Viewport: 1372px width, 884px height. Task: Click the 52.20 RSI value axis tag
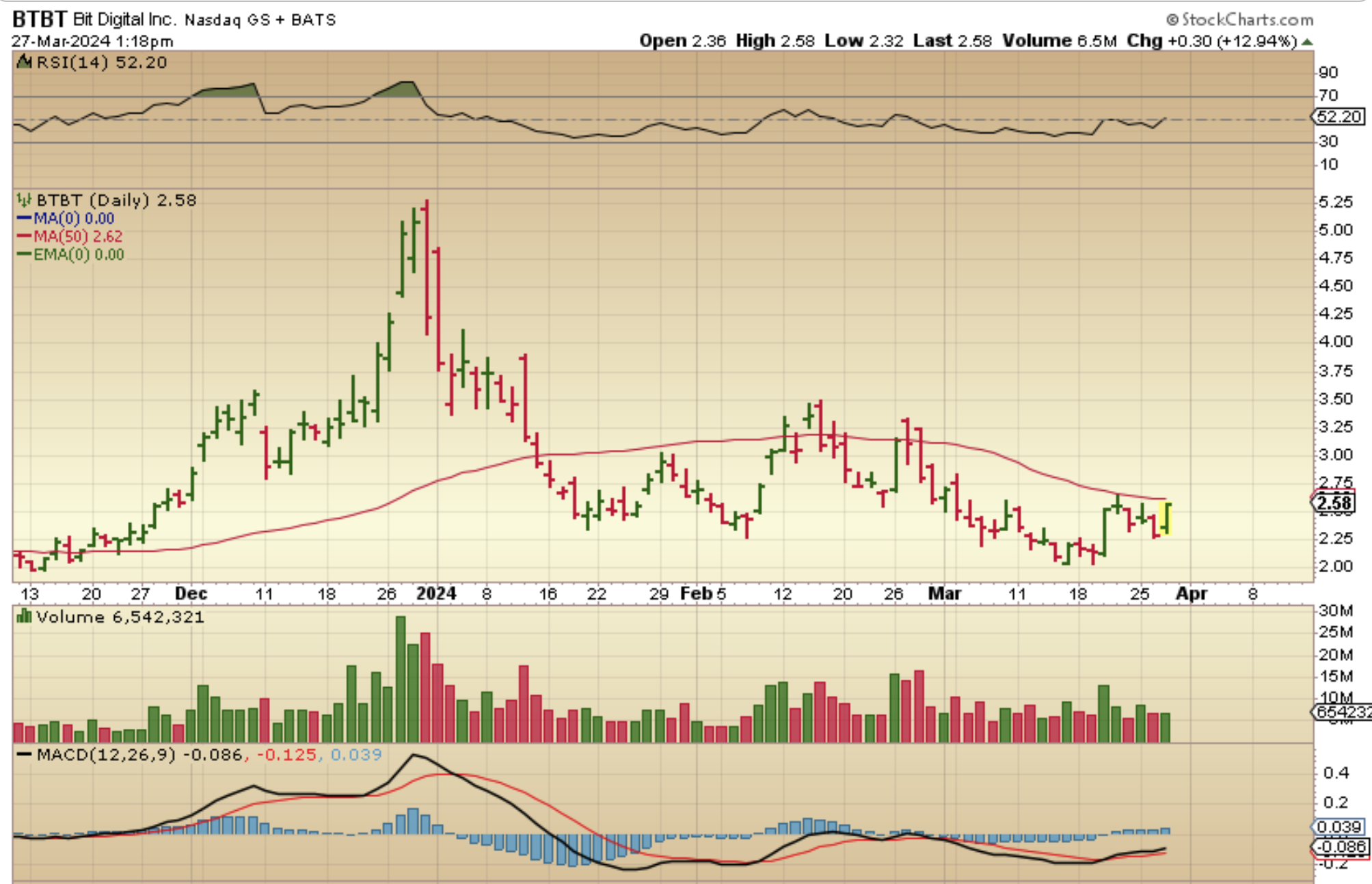coord(1339,117)
